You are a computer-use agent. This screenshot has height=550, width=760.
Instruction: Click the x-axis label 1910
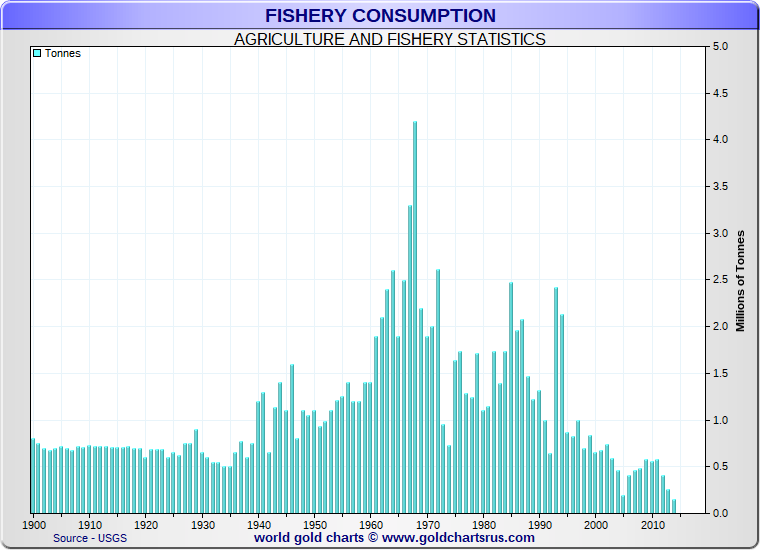click(90, 525)
